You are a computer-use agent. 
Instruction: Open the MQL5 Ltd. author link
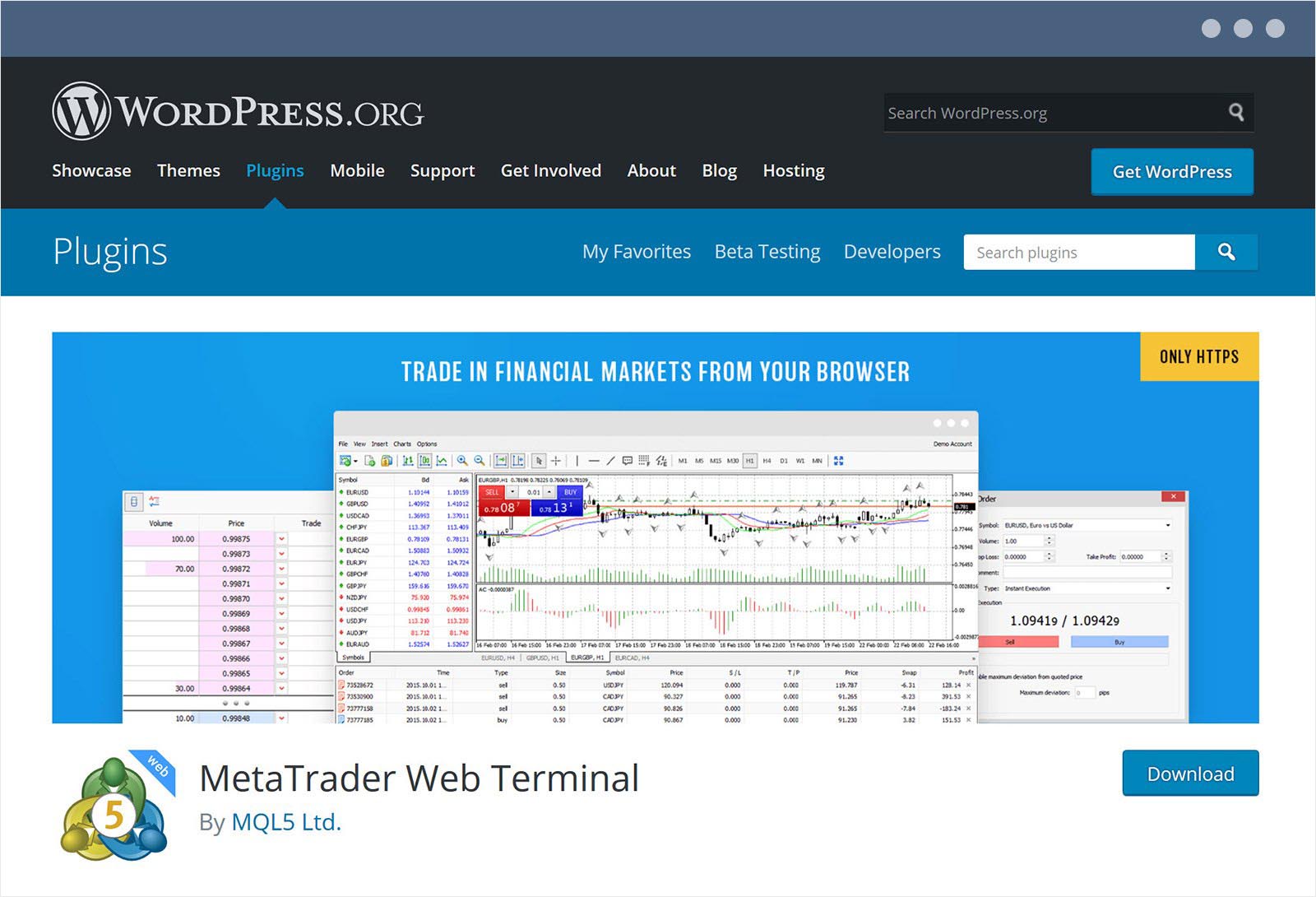(x=285, y=821)
